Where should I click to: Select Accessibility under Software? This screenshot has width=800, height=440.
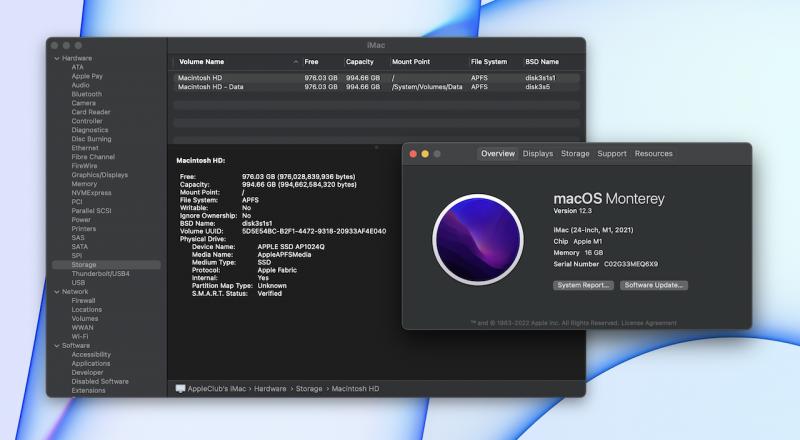click(91, 355)
